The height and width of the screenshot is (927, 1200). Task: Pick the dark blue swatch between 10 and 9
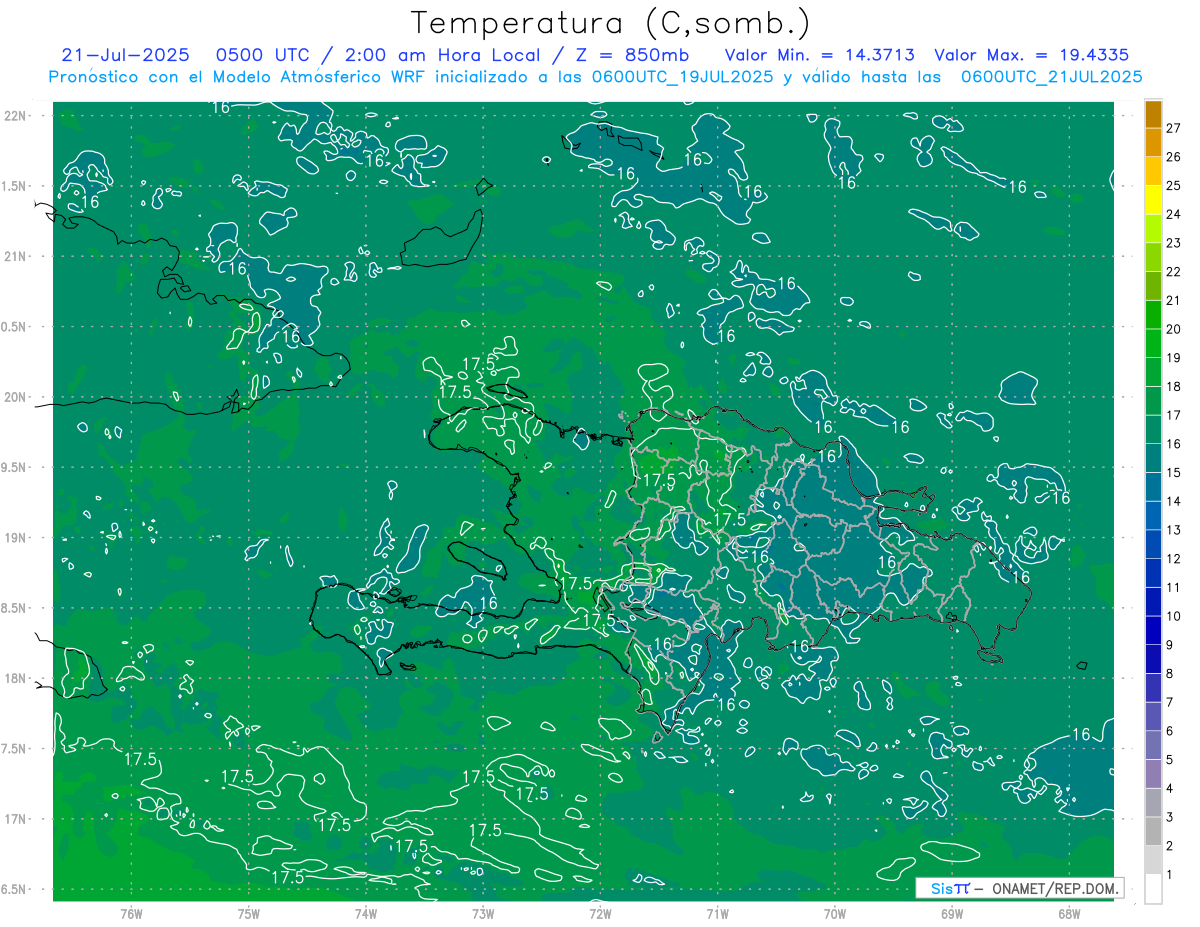click(1153, 631)
